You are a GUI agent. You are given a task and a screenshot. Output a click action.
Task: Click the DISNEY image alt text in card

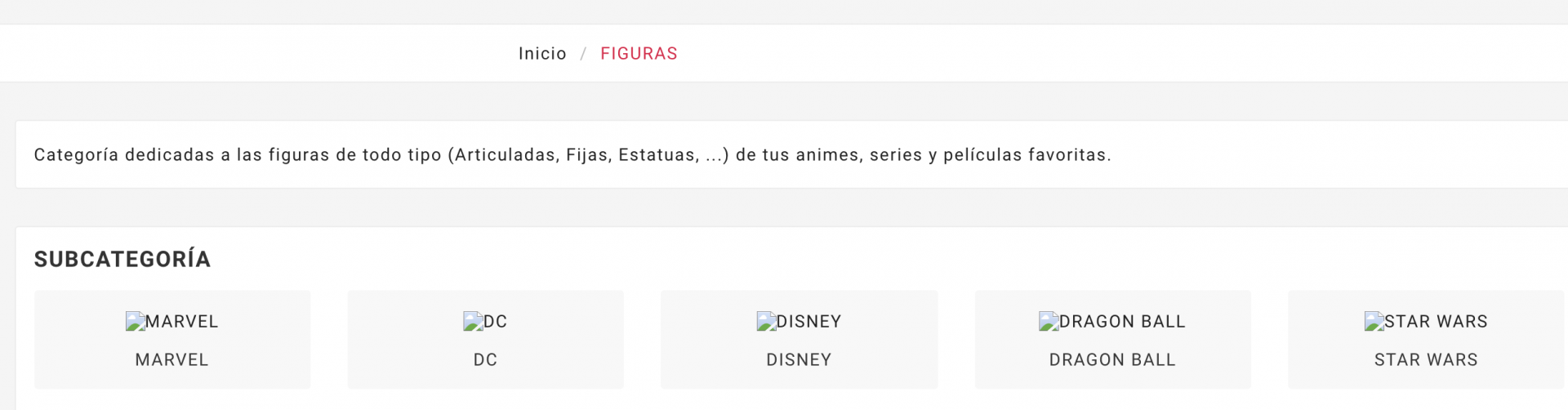[808, 322]
